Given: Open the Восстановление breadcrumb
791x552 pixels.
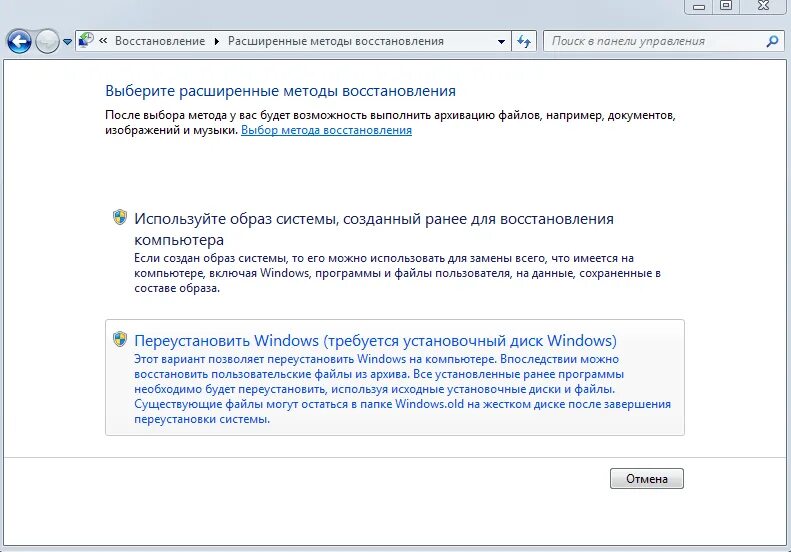Looking at the screenshot, I should point(160,41).
